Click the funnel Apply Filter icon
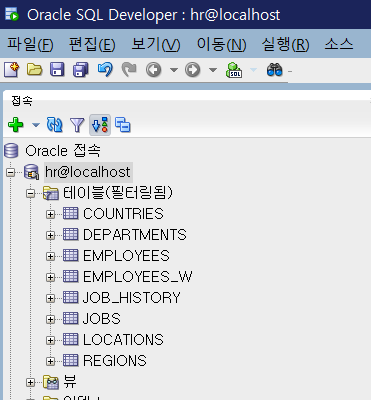 click(x=77, y=125)
